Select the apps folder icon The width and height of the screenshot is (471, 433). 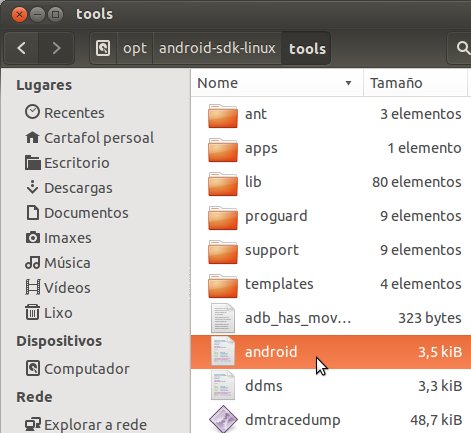coord(223,150)
